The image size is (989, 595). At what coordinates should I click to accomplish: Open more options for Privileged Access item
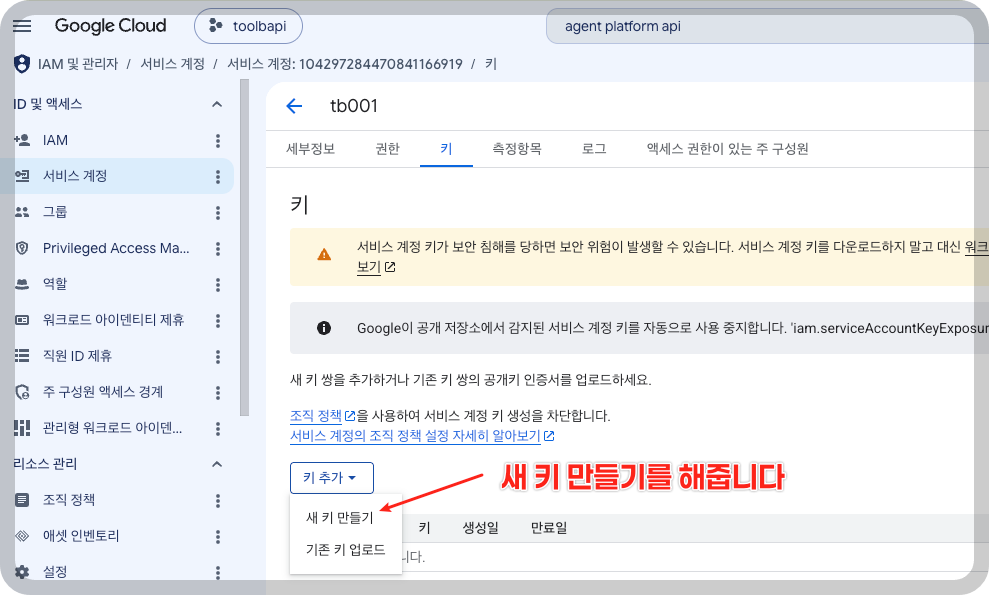pos(218,249)
